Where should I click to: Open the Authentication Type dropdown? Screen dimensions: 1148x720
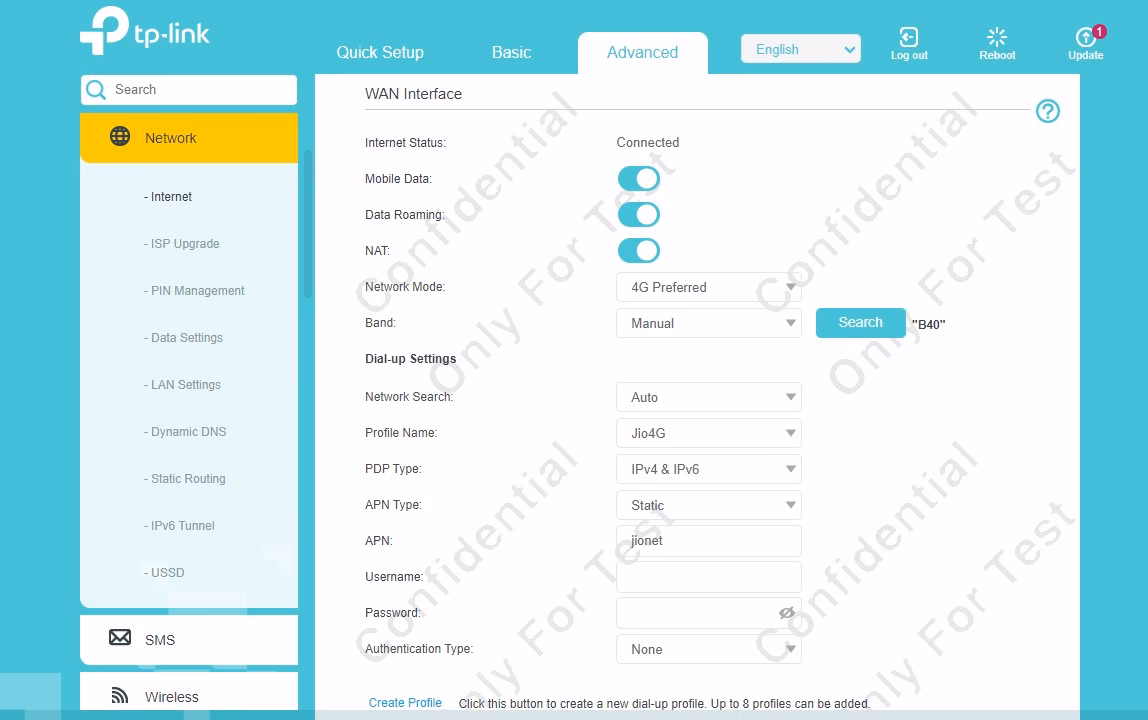[x=709, y=649]
